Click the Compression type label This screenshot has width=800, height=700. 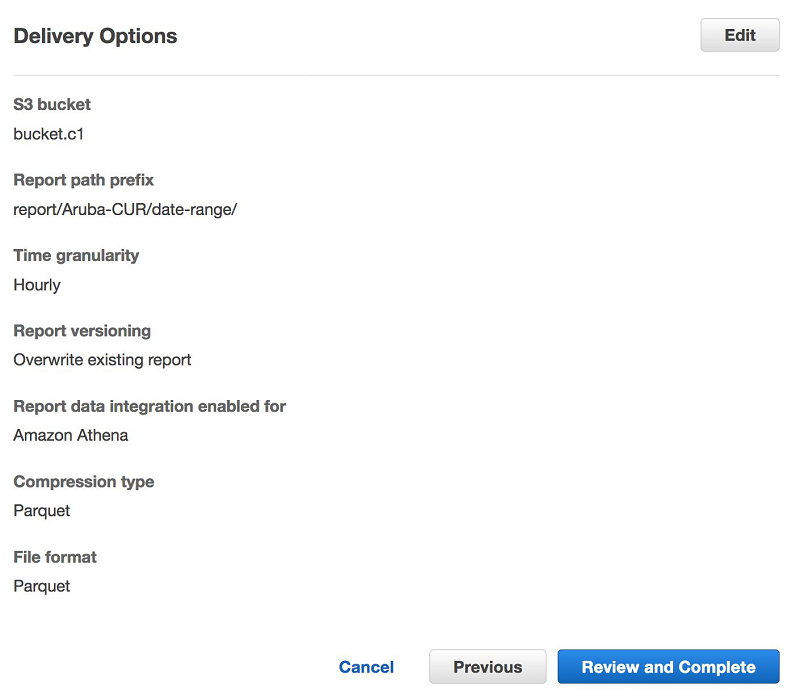pos(83,481)
